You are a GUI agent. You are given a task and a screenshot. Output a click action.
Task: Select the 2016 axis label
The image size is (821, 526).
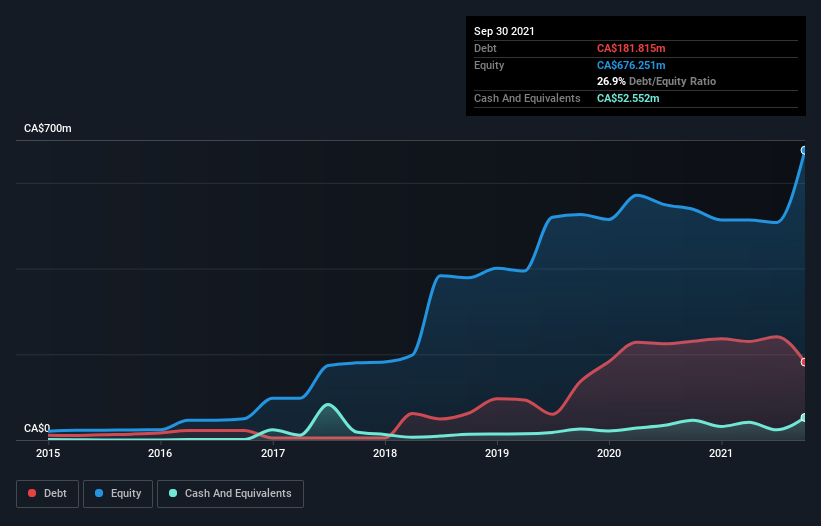[160, 453]
